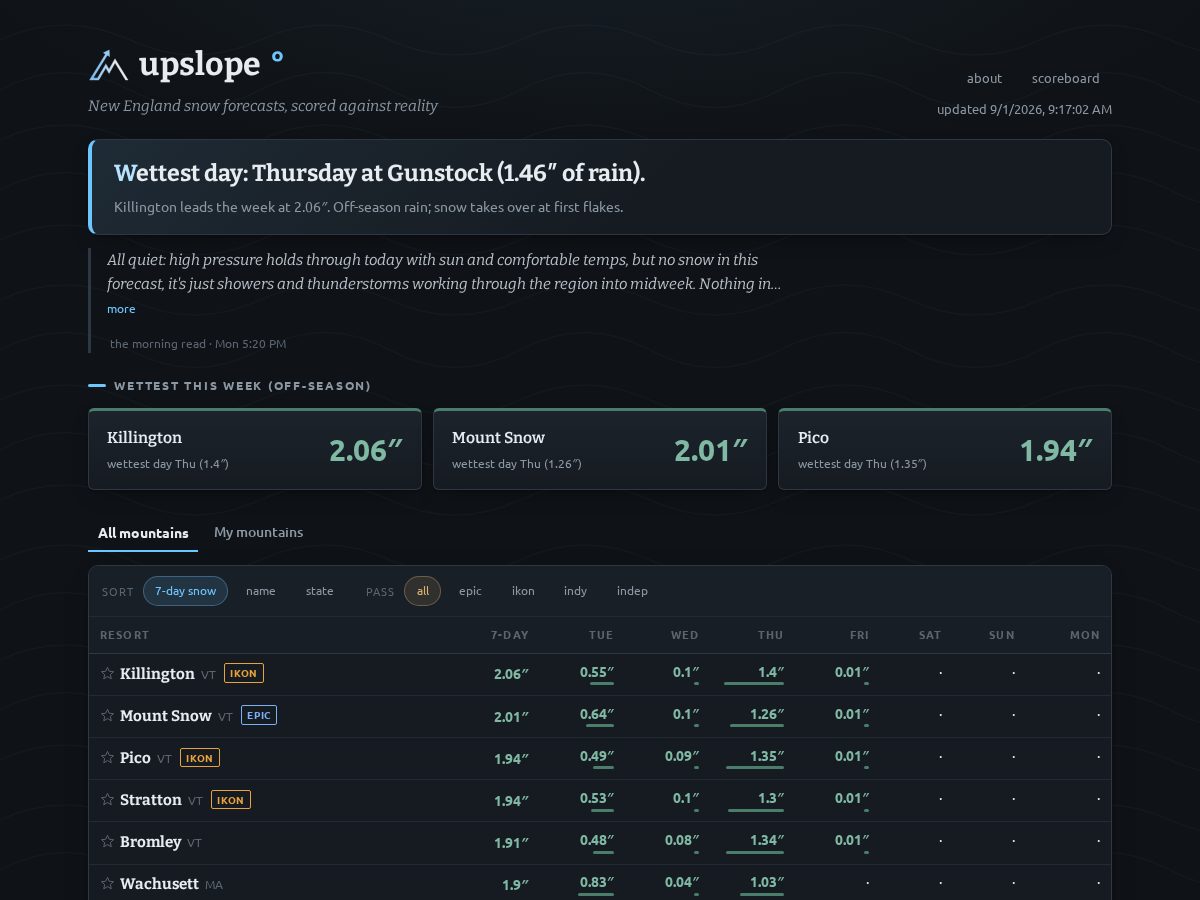Viewport: 1200px width, 900px height.
Task: Click Mount Snow's Tuesday 0.64″ cell
Action: (597, 716)
